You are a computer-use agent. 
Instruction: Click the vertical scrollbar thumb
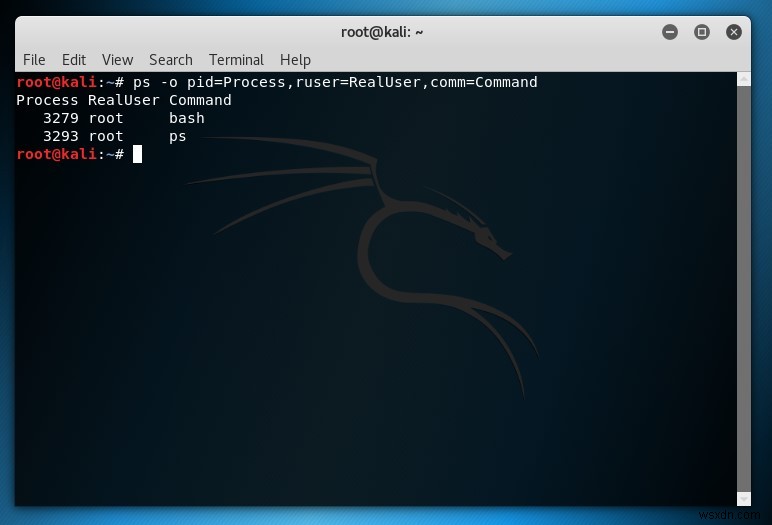tap(743, 289)
